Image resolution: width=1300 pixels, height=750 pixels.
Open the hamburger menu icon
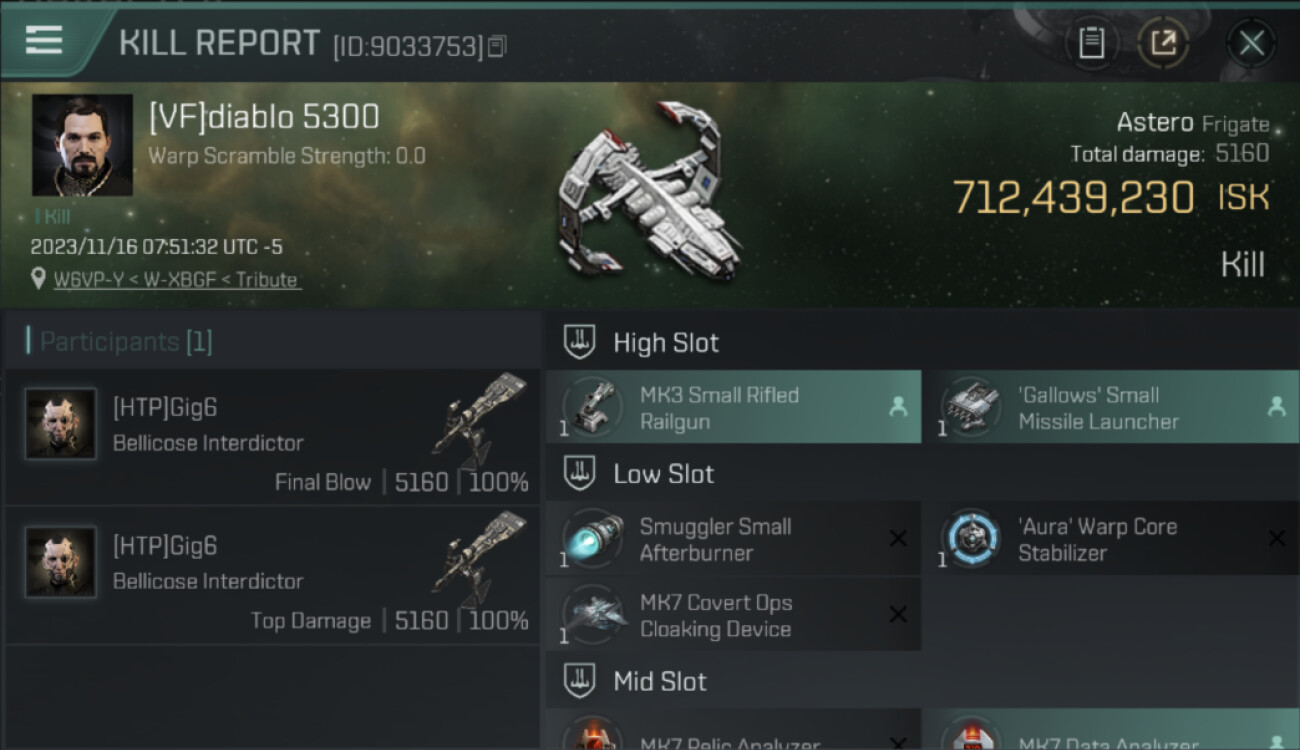[x=44, y=40]
